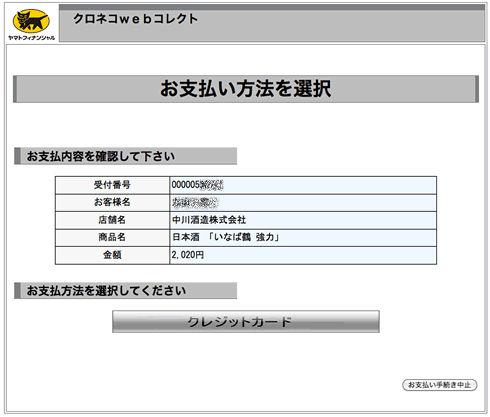Select the 商品名 label cell
The image size is (490, 417).
tap(112, 237)
